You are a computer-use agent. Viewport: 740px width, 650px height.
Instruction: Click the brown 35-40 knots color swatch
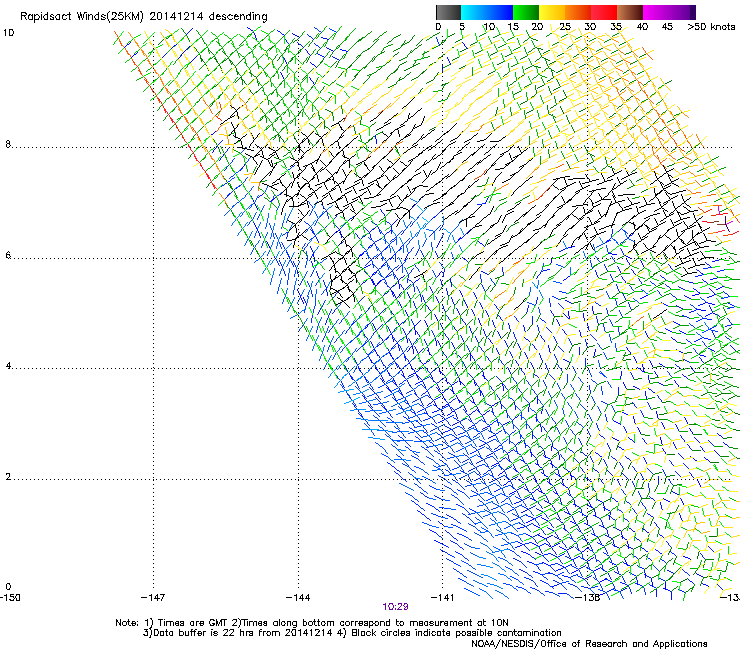click(630, 12)
